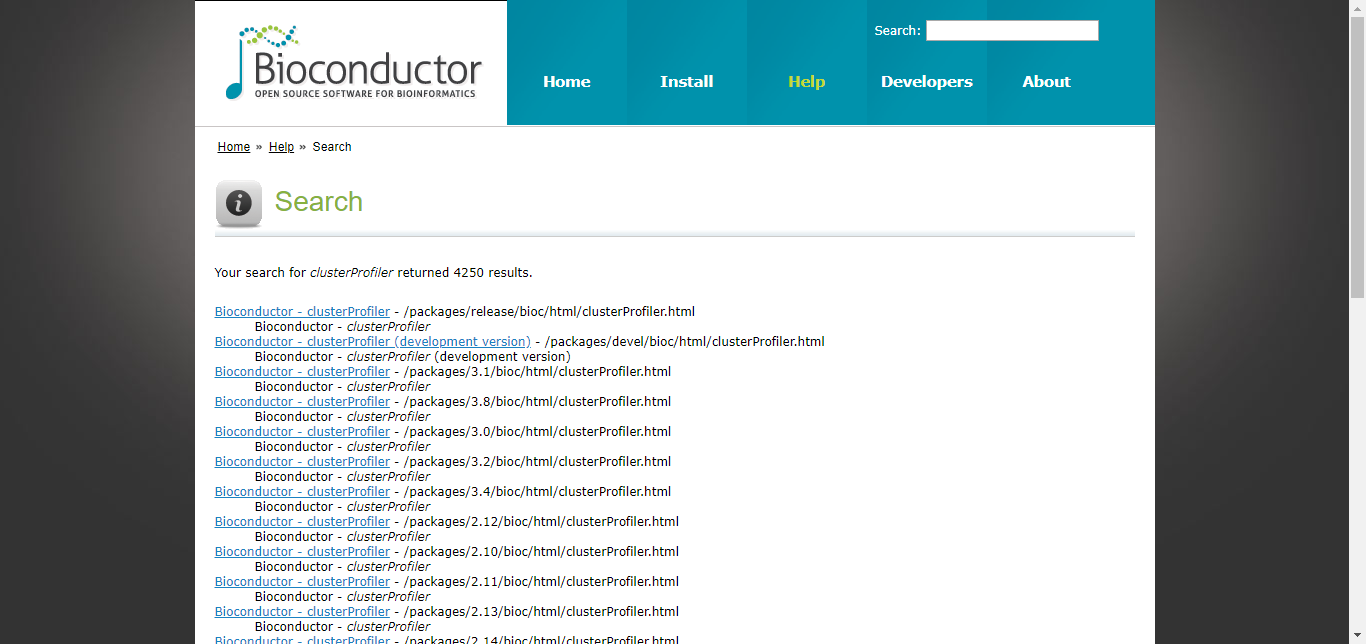This screenshot has height=644, width=1366.
Task: Open the Home menu item
Action: coord(566,82)
